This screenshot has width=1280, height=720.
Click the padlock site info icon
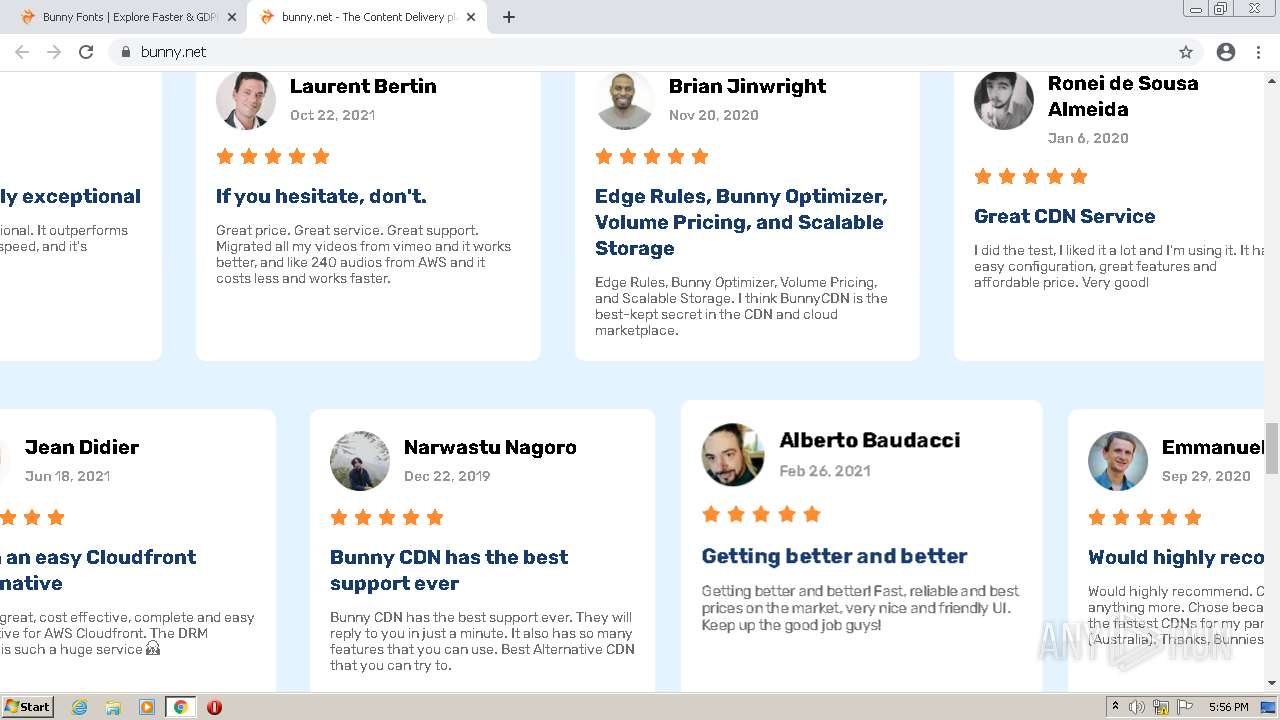(x=125, y=52)
